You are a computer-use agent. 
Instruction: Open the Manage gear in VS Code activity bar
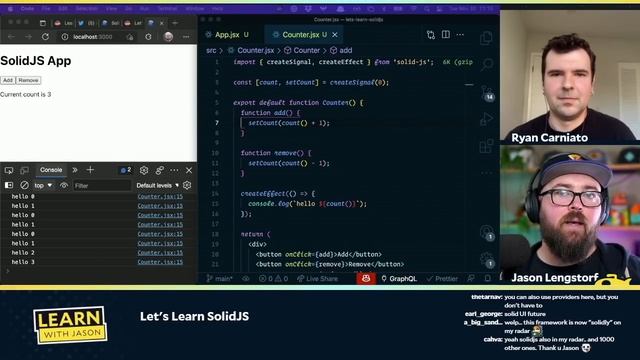(x=487, y=260)
